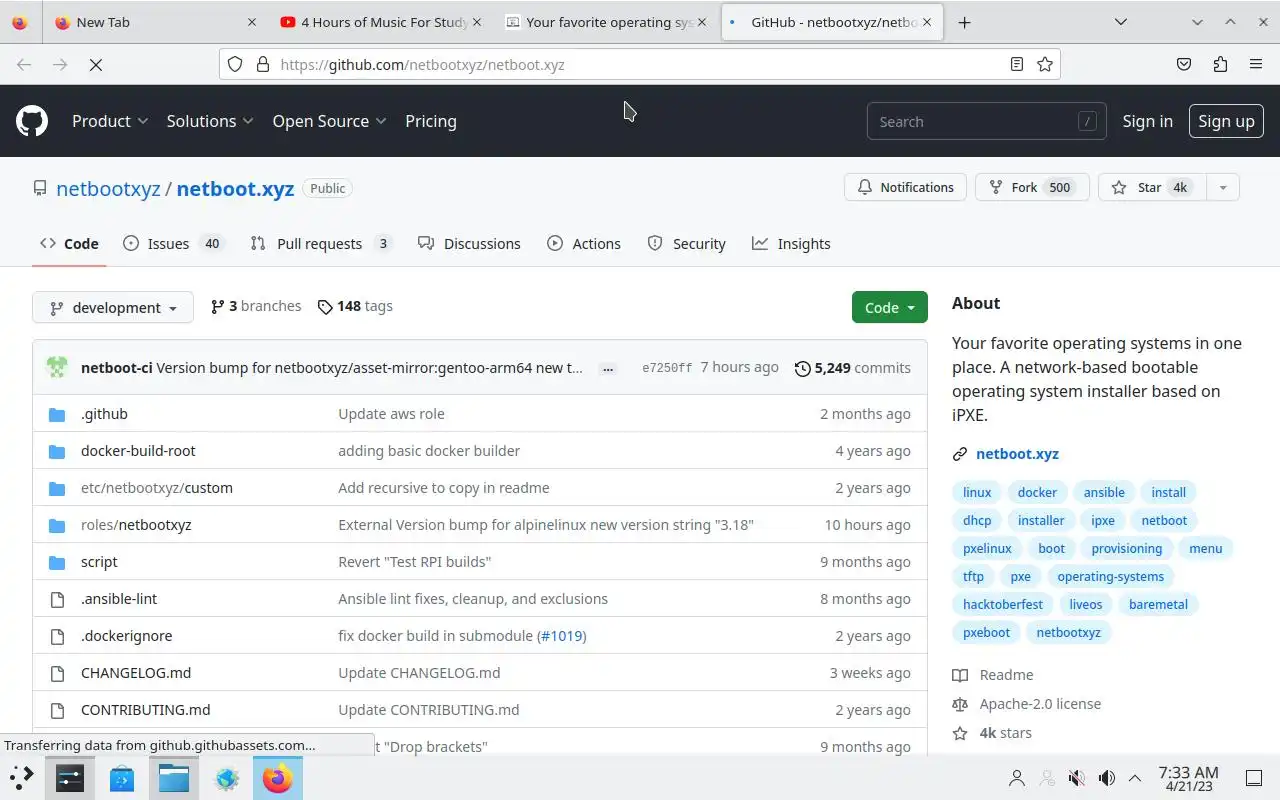This screenshot has height=800, width=1280.
Task: Toggle the muted audio tray icon
Action: pyautogui.click(x=1076, y=778)
